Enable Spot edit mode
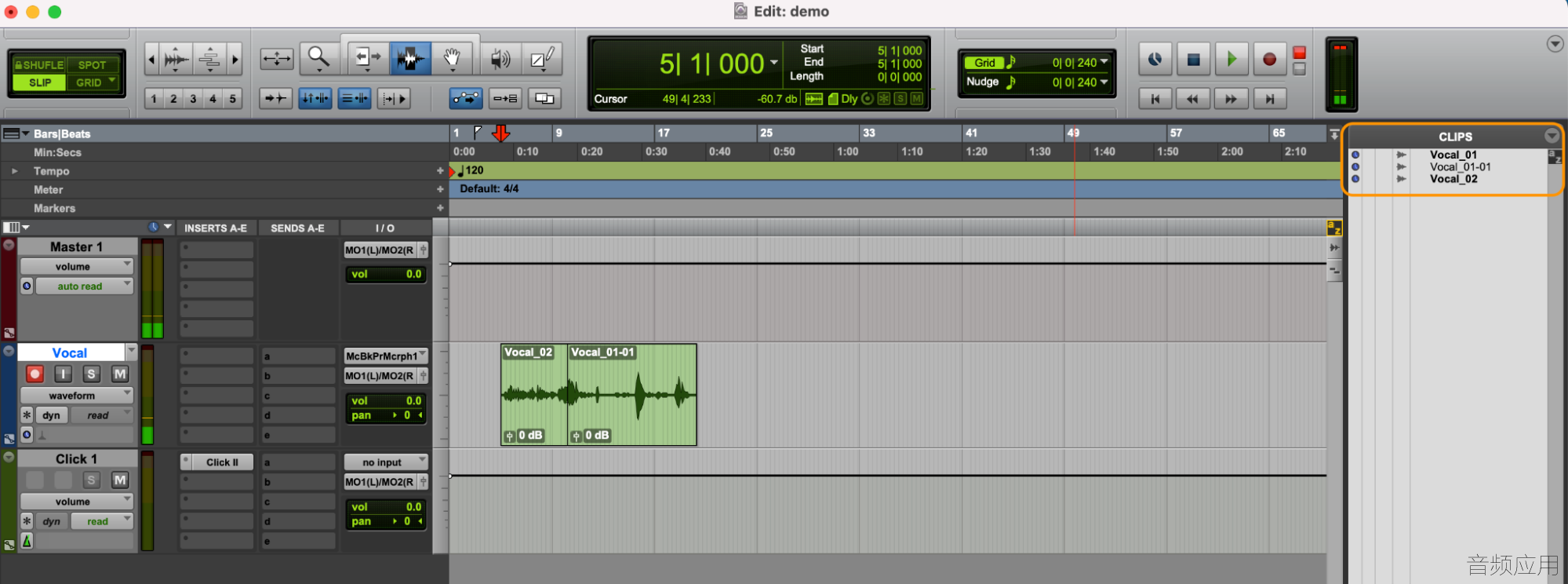The image size is (1568, 584). tap(92, 65)
